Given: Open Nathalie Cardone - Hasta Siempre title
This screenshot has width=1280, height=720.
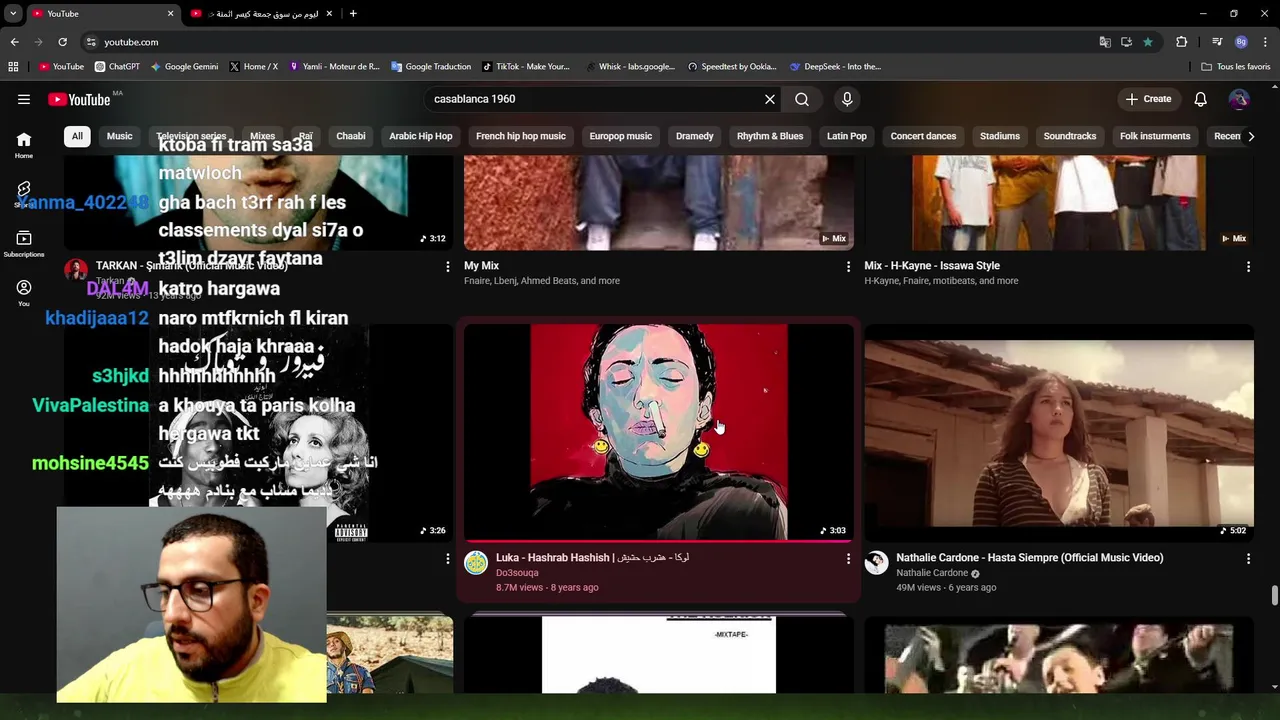Looking at the screenshot, I should [x=1030, y=558].
